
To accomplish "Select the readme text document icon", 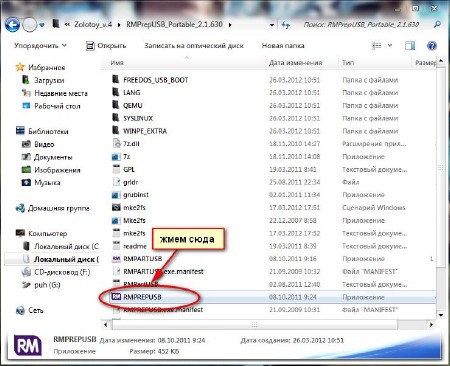I will pos(116,246).
